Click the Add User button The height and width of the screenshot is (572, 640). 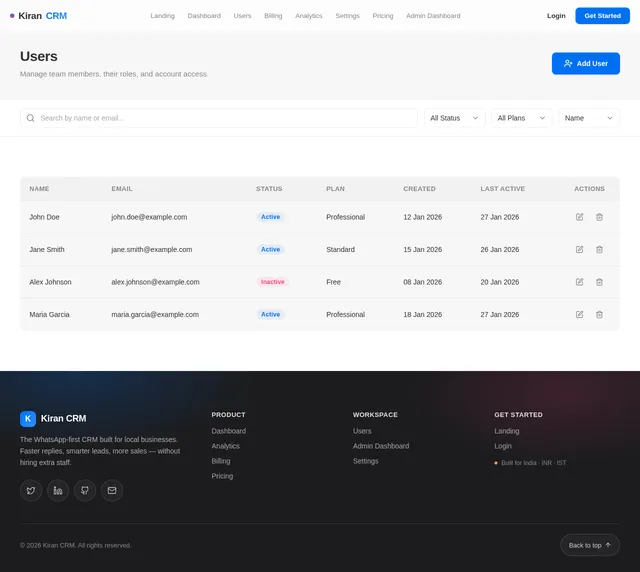[x=586, y=63]
